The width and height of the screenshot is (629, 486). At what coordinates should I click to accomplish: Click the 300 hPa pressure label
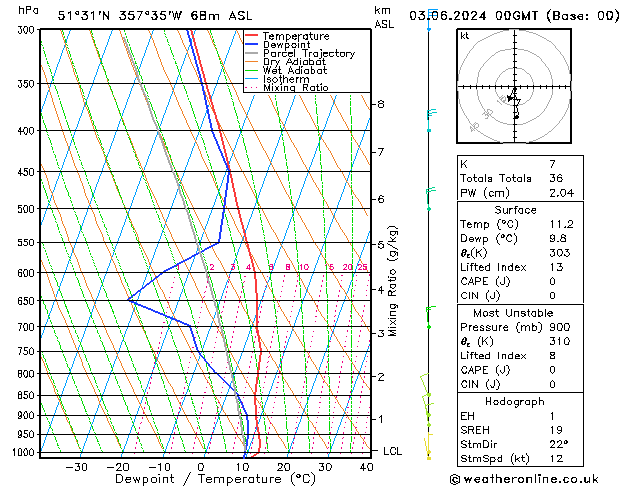coord(28,30)
